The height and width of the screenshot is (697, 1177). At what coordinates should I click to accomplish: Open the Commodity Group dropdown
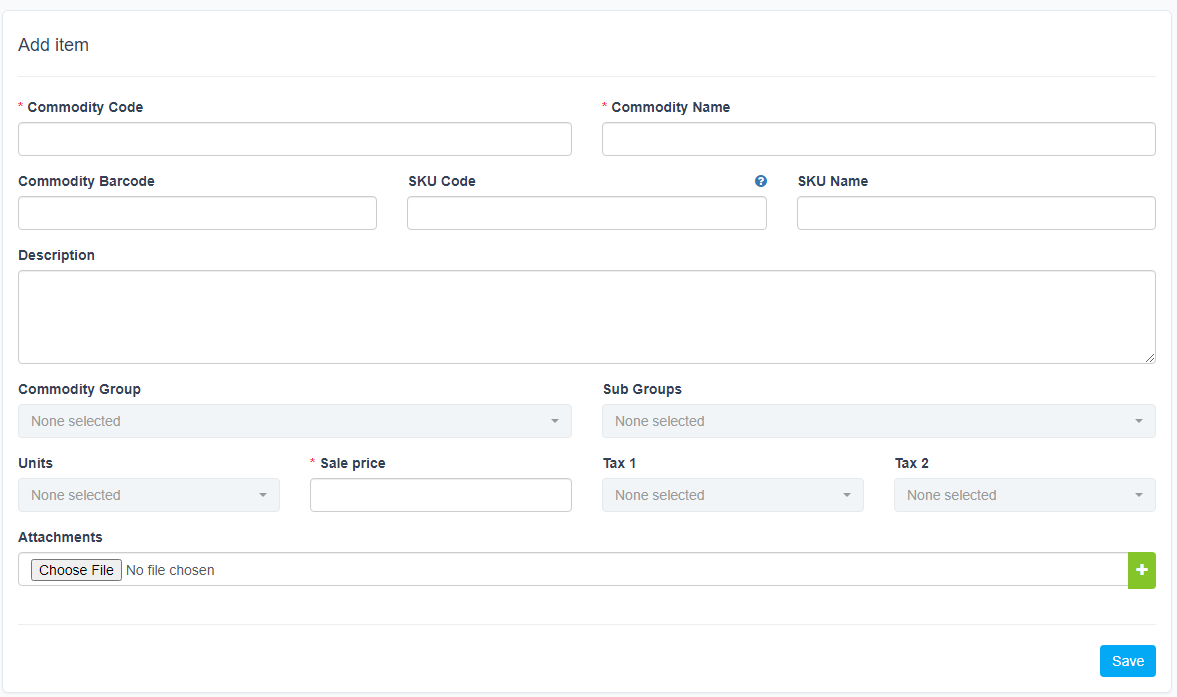[294, 421]
